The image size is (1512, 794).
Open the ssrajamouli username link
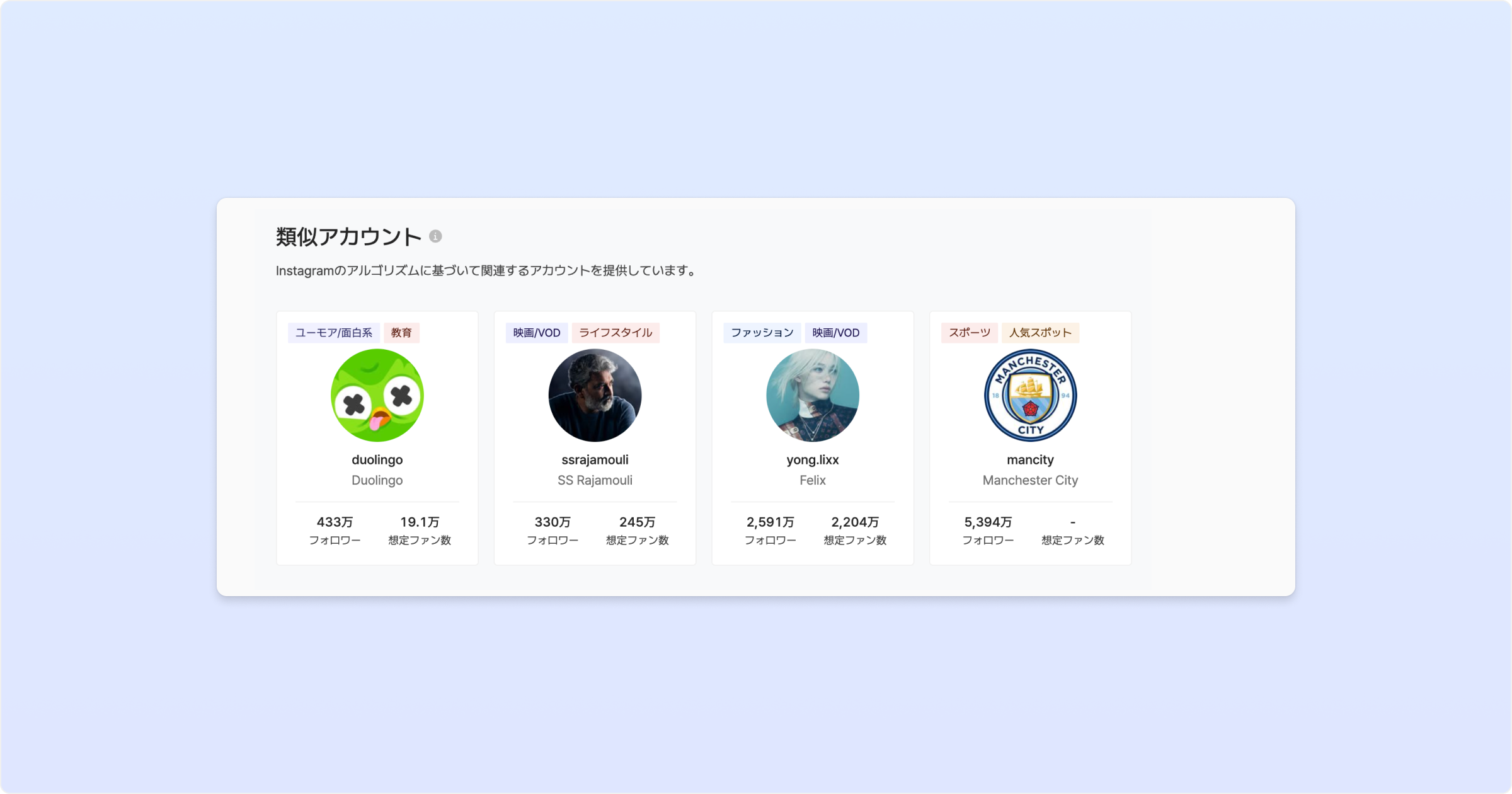[x=595, y=460]
